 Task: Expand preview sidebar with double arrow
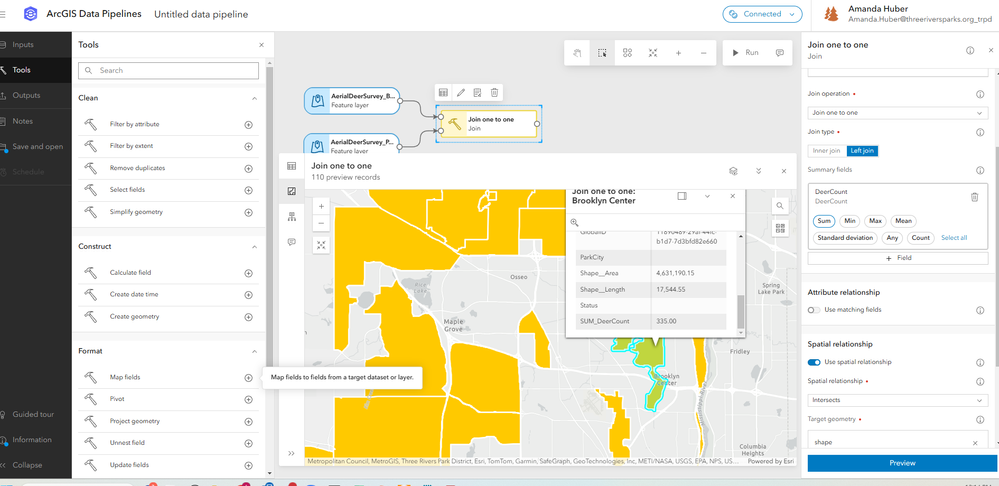(292, 453)
